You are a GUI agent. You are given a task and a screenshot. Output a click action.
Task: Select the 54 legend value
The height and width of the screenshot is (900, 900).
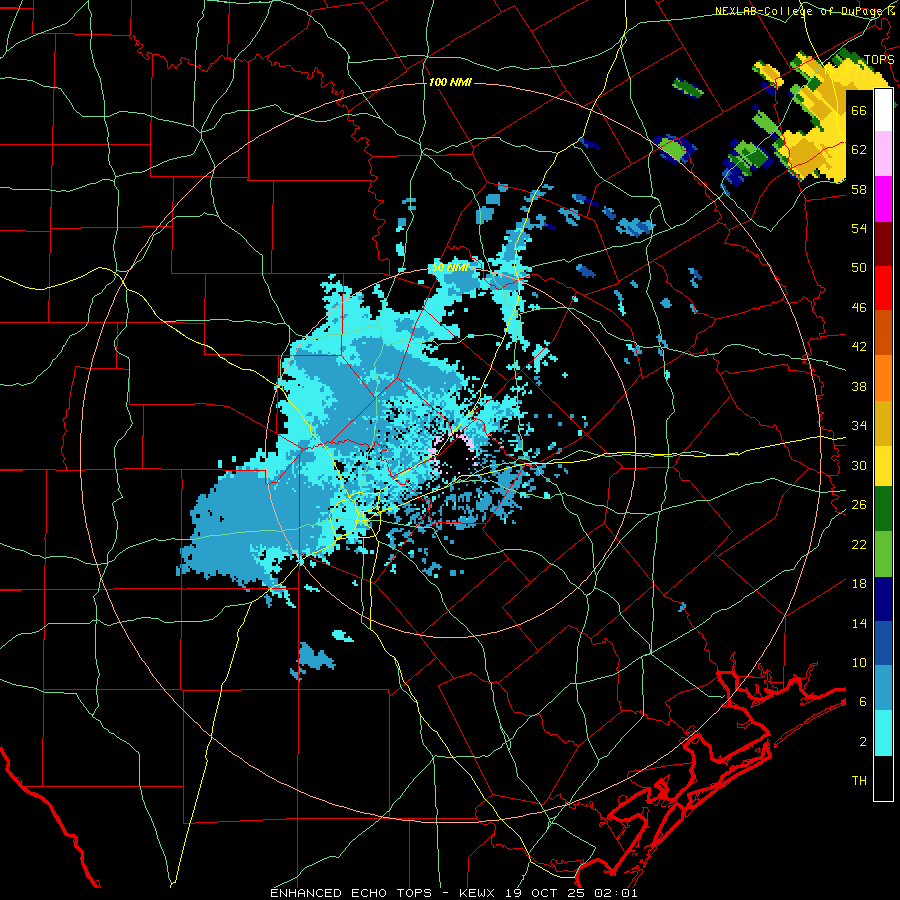pyautogui.click(x=859, y=228)
